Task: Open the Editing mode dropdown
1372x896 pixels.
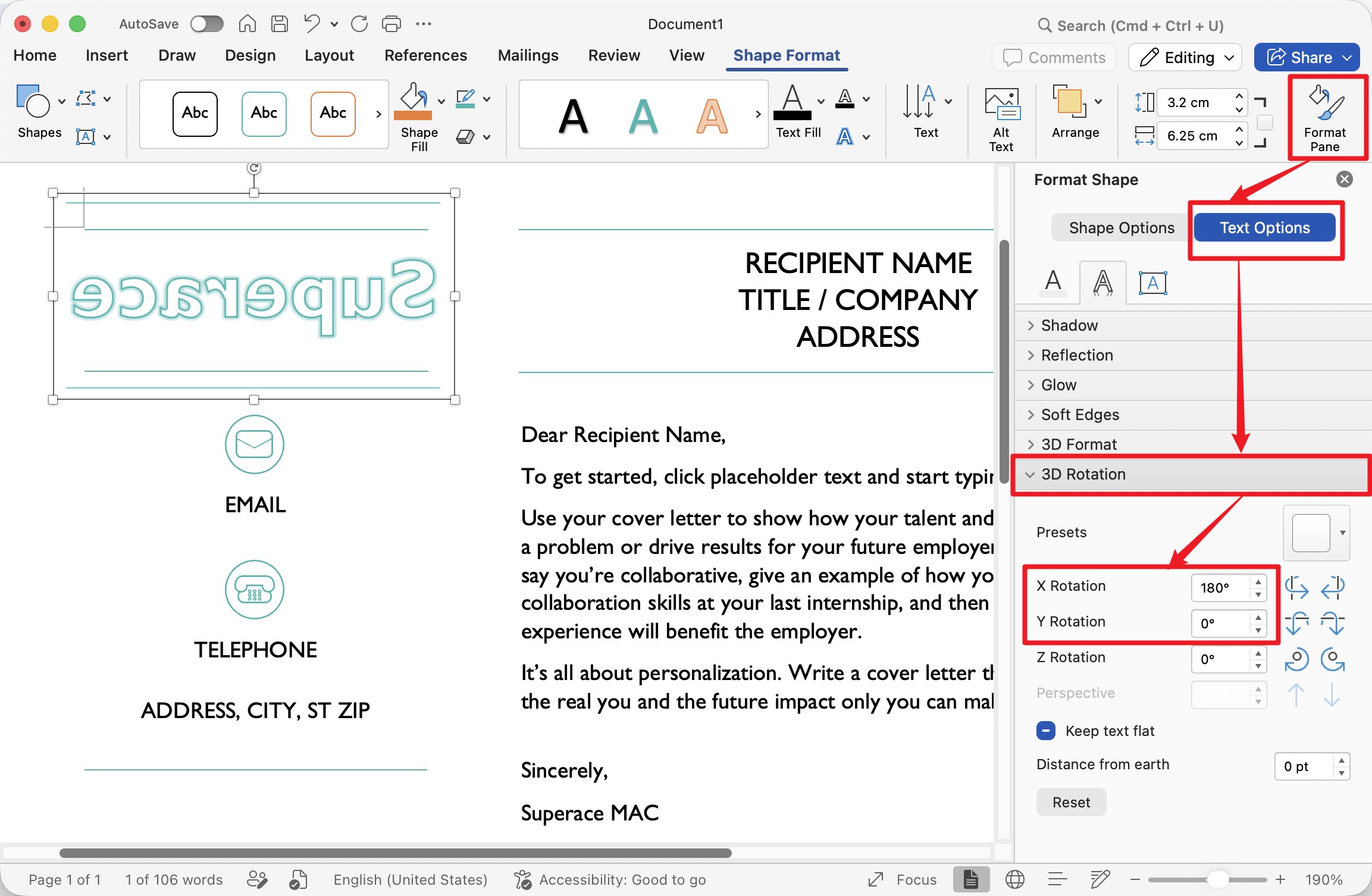Action: pos(1185,57)
